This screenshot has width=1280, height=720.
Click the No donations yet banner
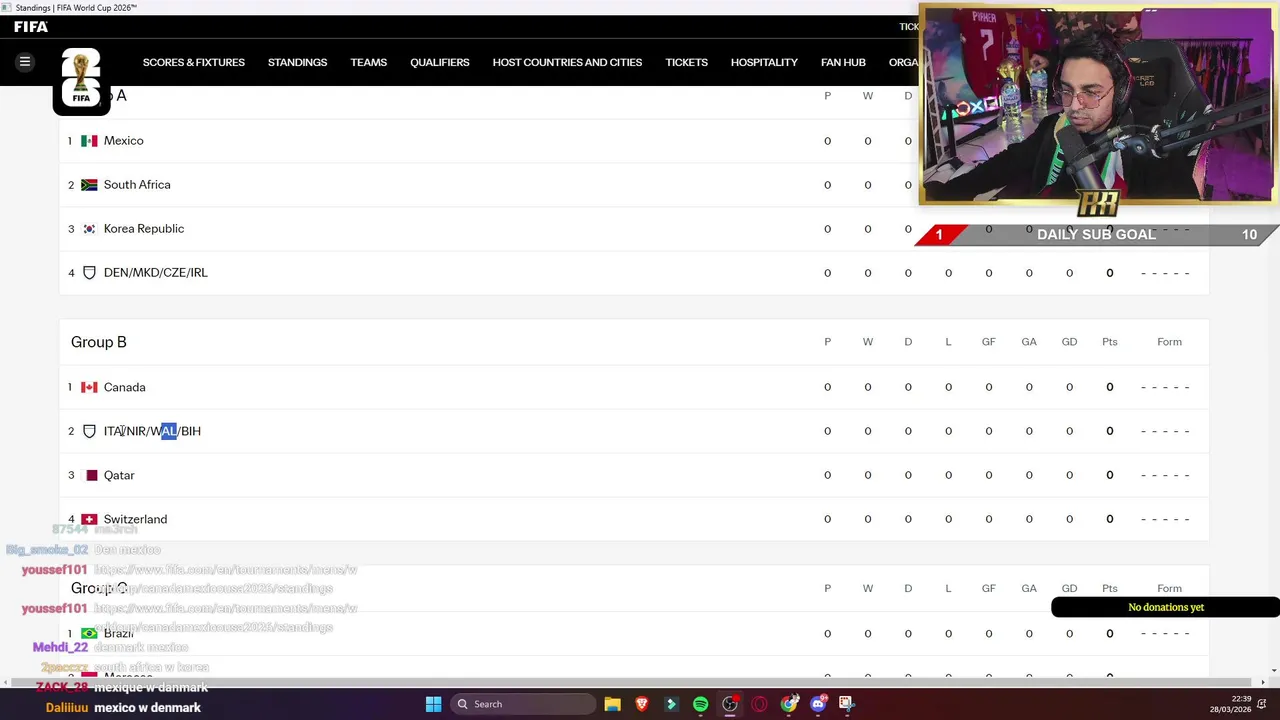pyautogui.click(x=1165, y=607)
